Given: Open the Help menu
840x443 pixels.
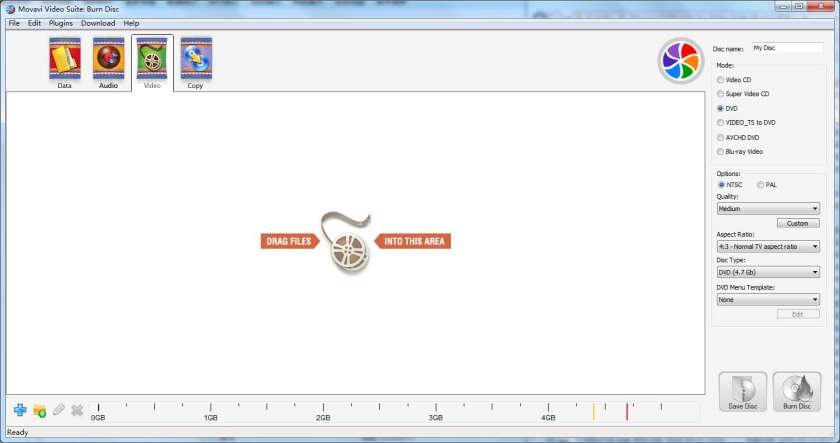Looking at the screenshot, I should [131, 24].
